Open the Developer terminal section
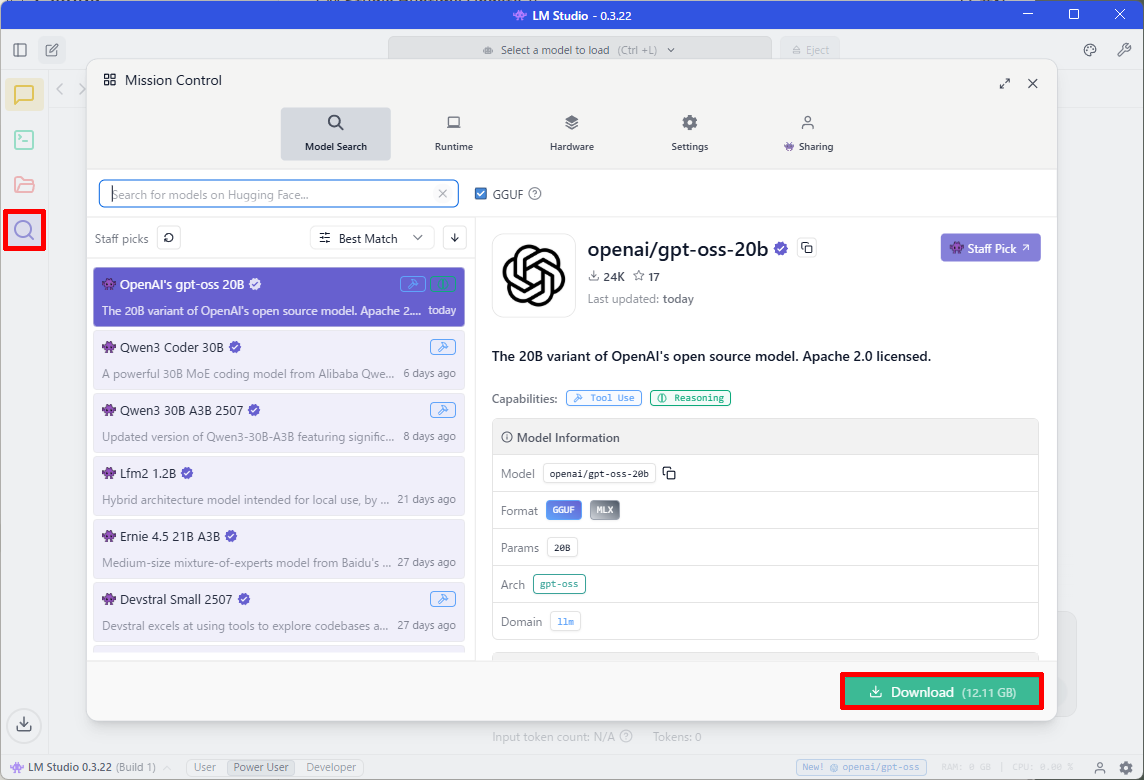Image resolution: width=1144 pixels, height=780 pixels. tap(24, 139)
